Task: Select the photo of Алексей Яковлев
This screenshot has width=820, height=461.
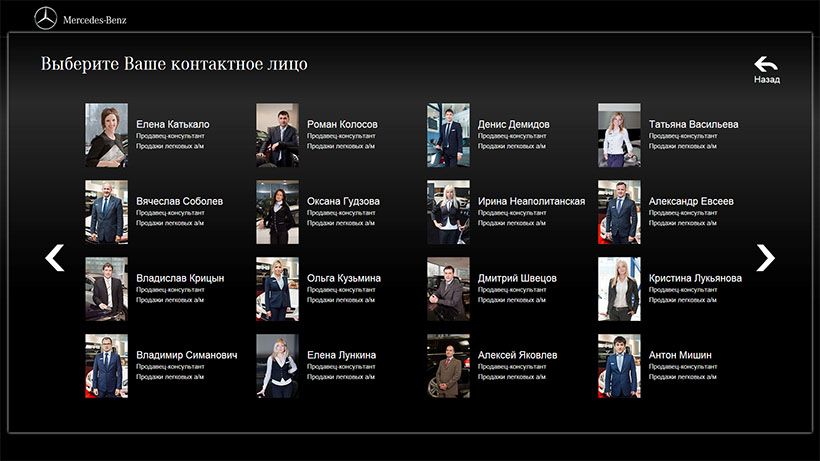Action: pos(448,366)
